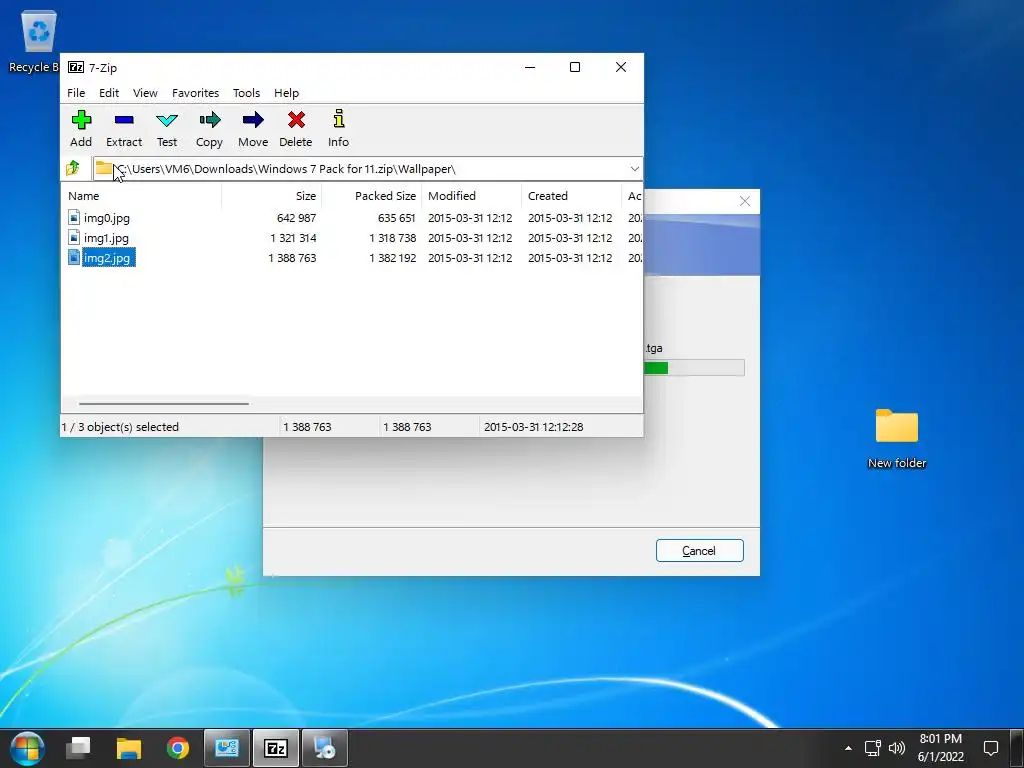Open the Edit menu
This screenshot has height=768, width=1024.
point(108,93)
